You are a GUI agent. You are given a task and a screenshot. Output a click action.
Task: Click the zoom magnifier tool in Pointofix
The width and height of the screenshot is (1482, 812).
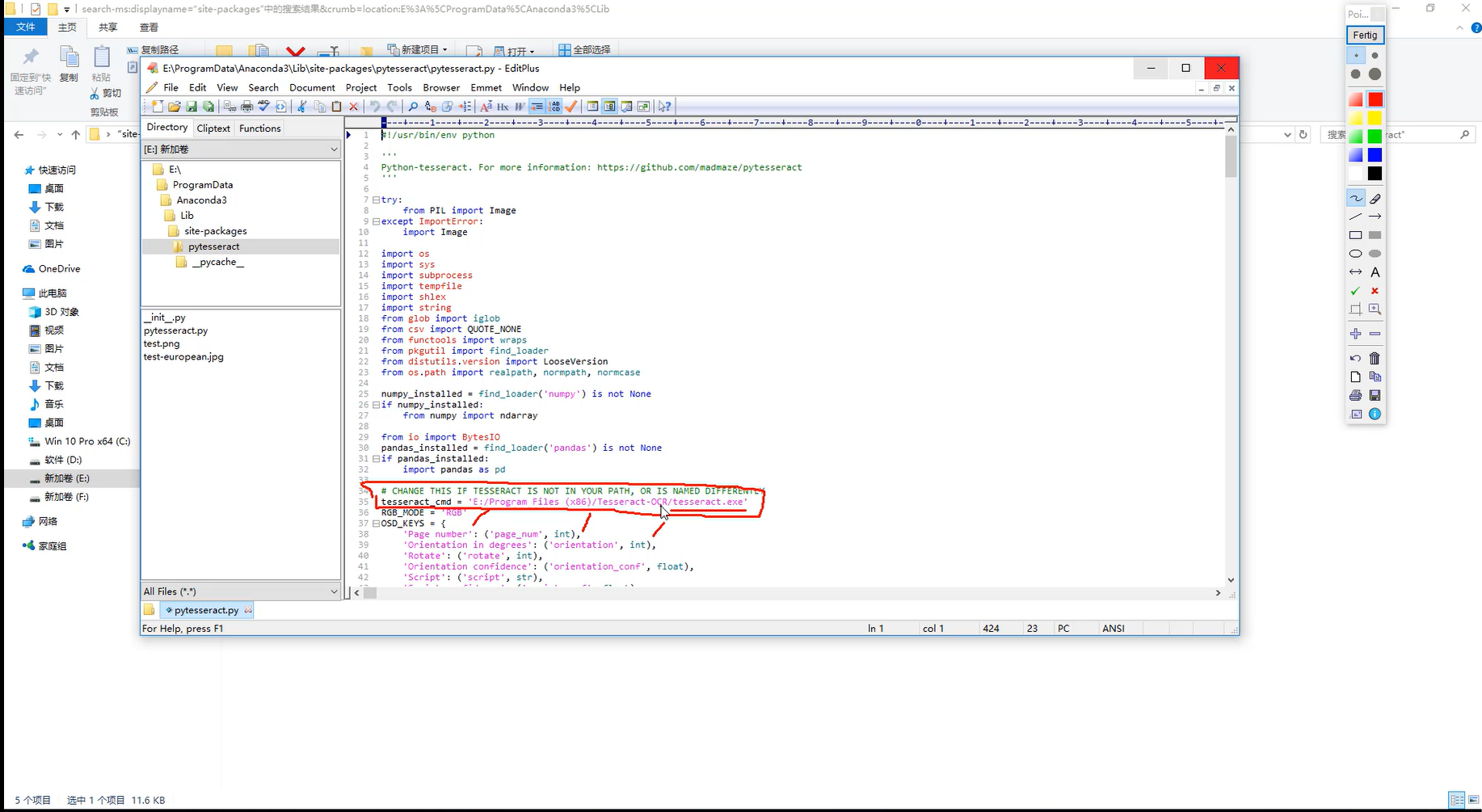pyautogui.click(x=1375, y=309)
